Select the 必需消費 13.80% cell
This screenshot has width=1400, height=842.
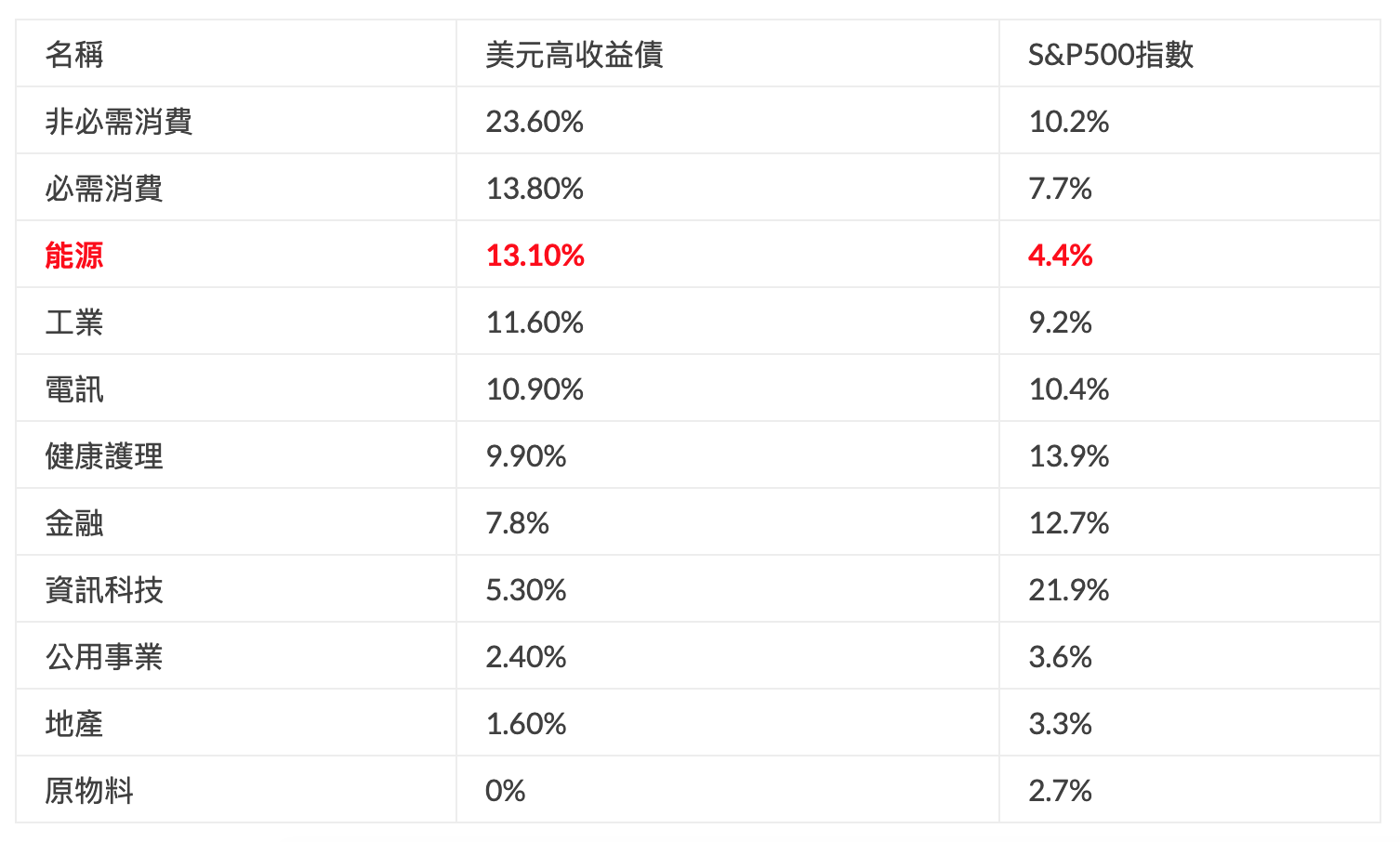click(535, 189)
